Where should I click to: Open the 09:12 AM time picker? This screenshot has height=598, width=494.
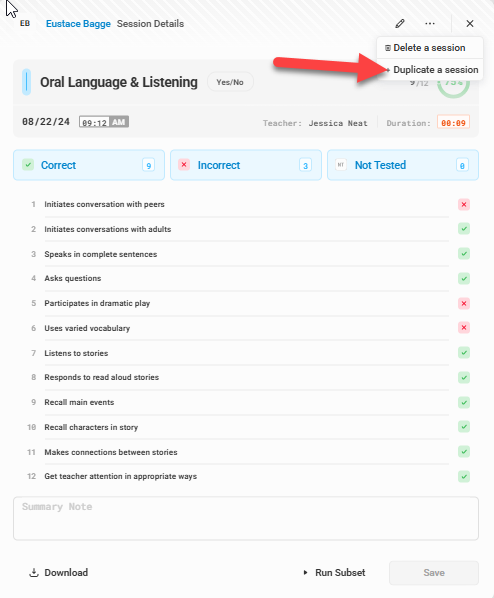104,122
